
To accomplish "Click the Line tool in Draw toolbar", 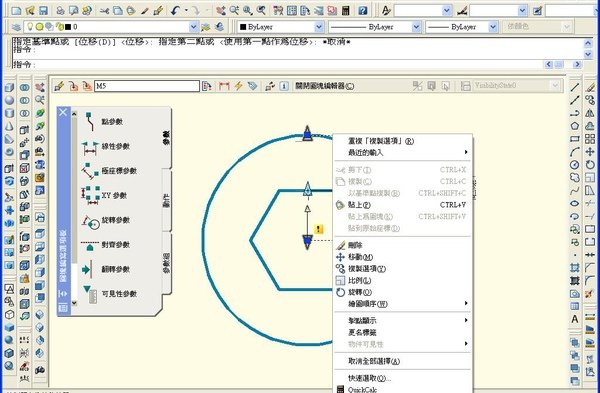I will (574, 87).
